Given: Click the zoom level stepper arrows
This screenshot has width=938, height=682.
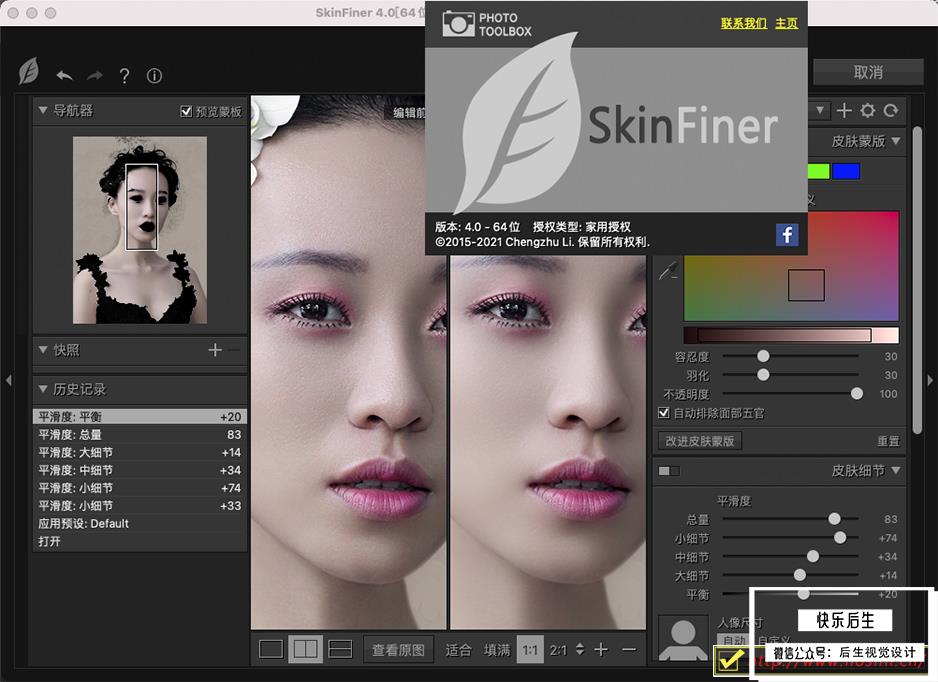Looking at the screenshot, I should 579,649.
